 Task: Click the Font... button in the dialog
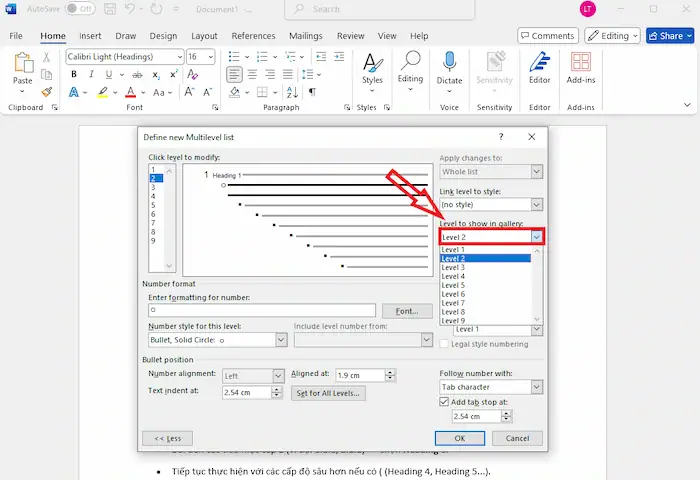406,311
